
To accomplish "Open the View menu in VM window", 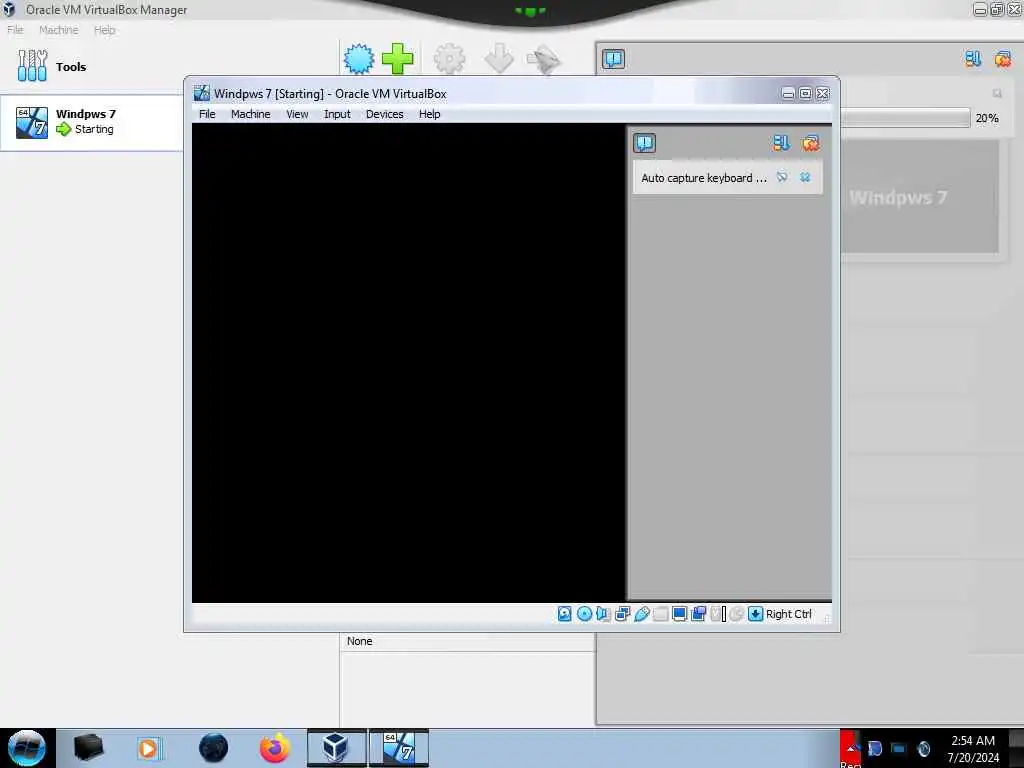I will tap(297, 114).
